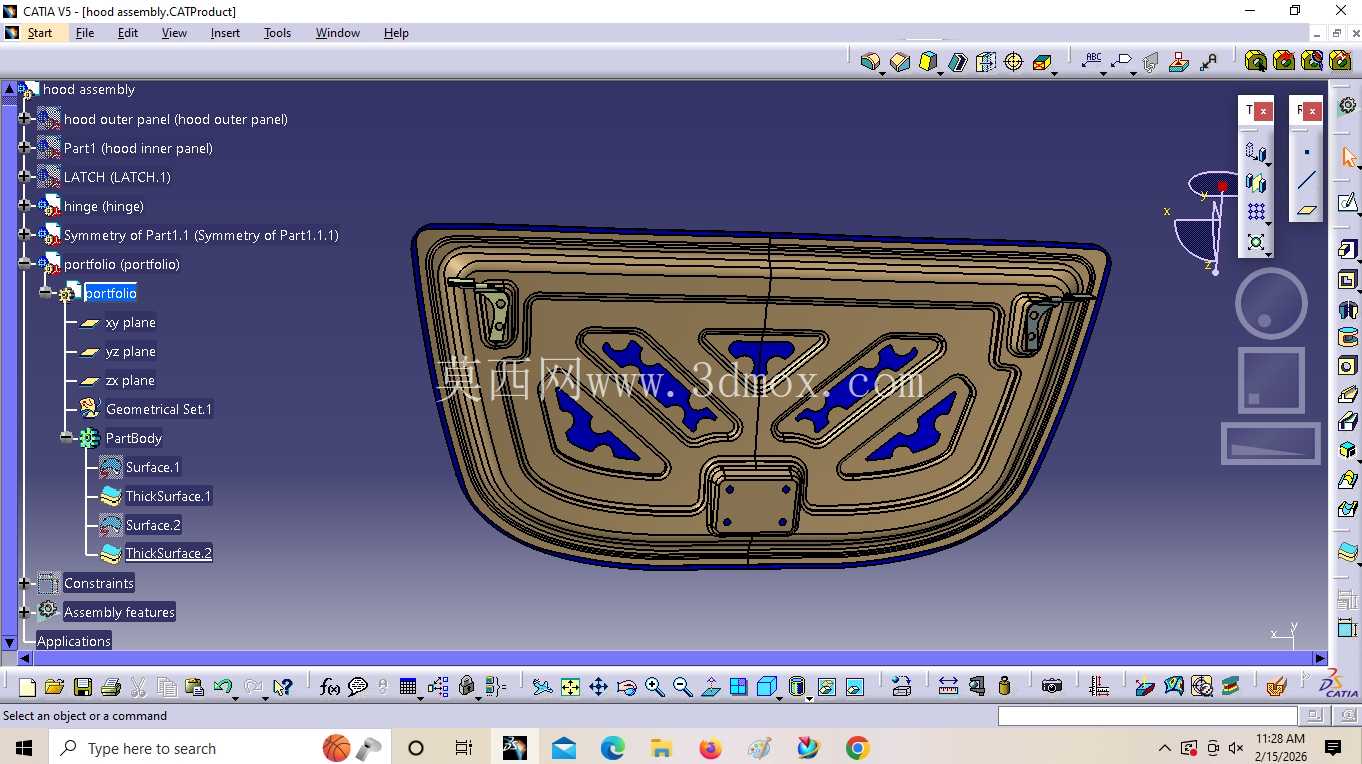Click the Formula f(x) icon
This screenshot has height=764, width=1362.
(330, 687)
